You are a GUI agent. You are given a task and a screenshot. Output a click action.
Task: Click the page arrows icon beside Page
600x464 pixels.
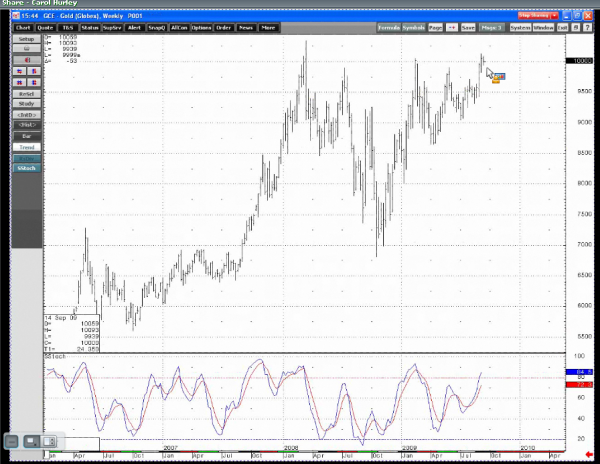(452, 27)
